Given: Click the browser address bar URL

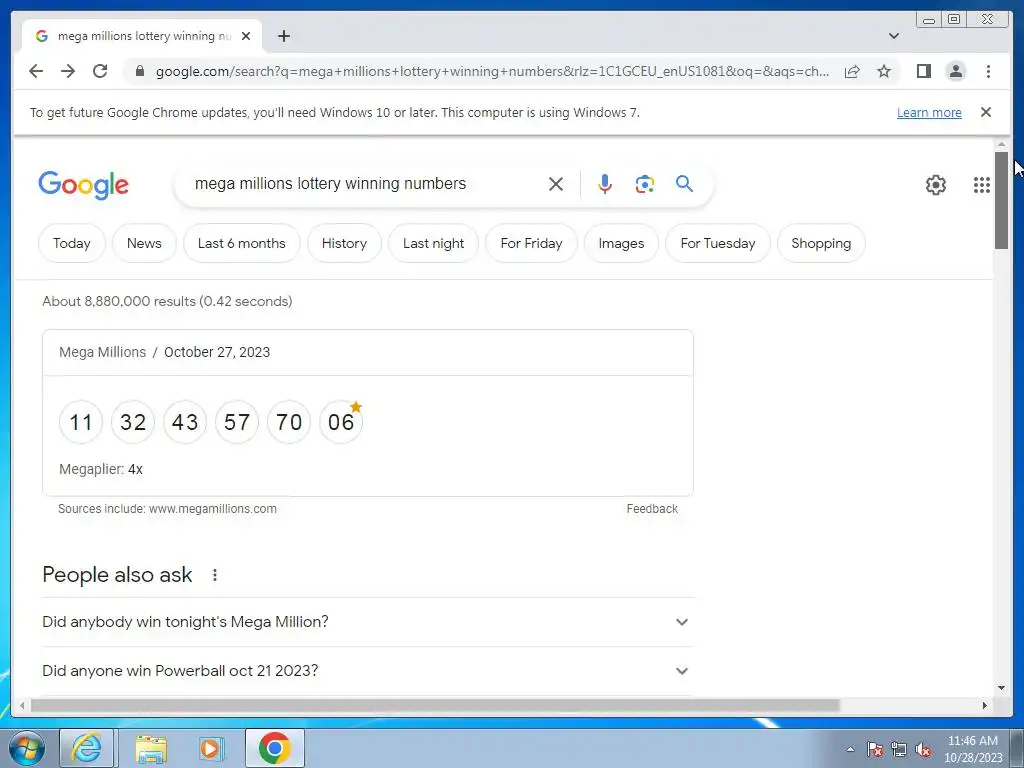Looking at the screenshot, I should coord(492,71).
